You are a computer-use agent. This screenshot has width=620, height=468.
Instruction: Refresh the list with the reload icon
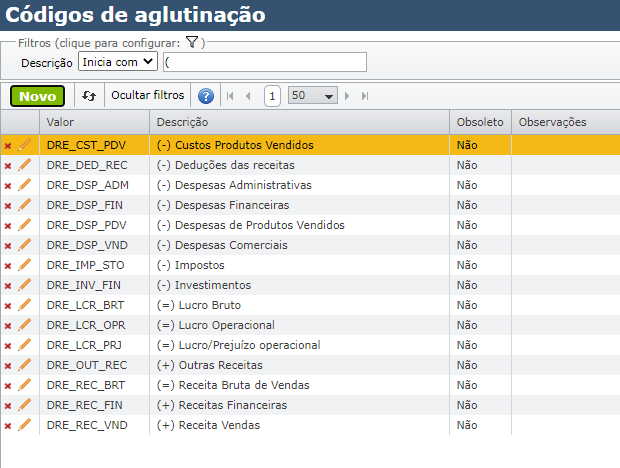point(89,96)
